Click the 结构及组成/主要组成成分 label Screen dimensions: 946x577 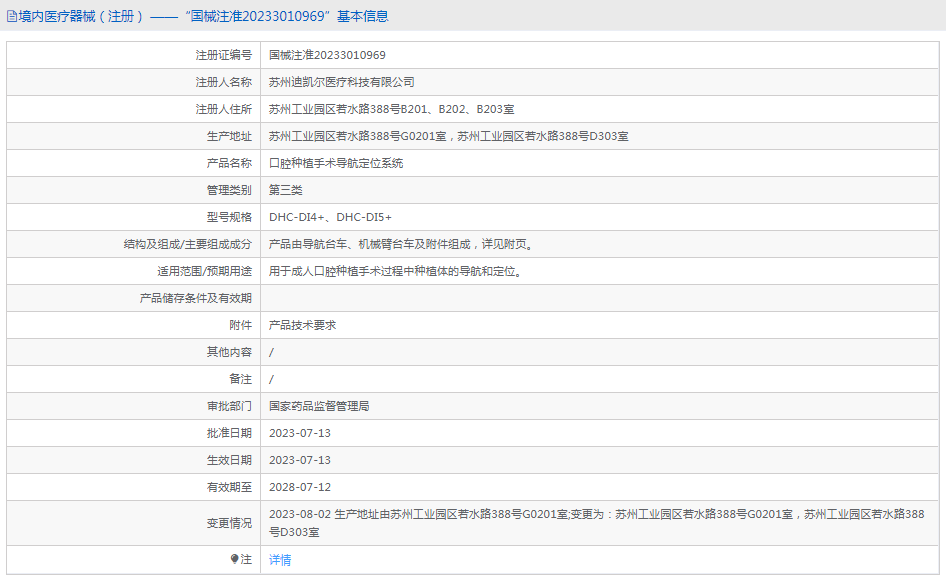tap(188, 244)
